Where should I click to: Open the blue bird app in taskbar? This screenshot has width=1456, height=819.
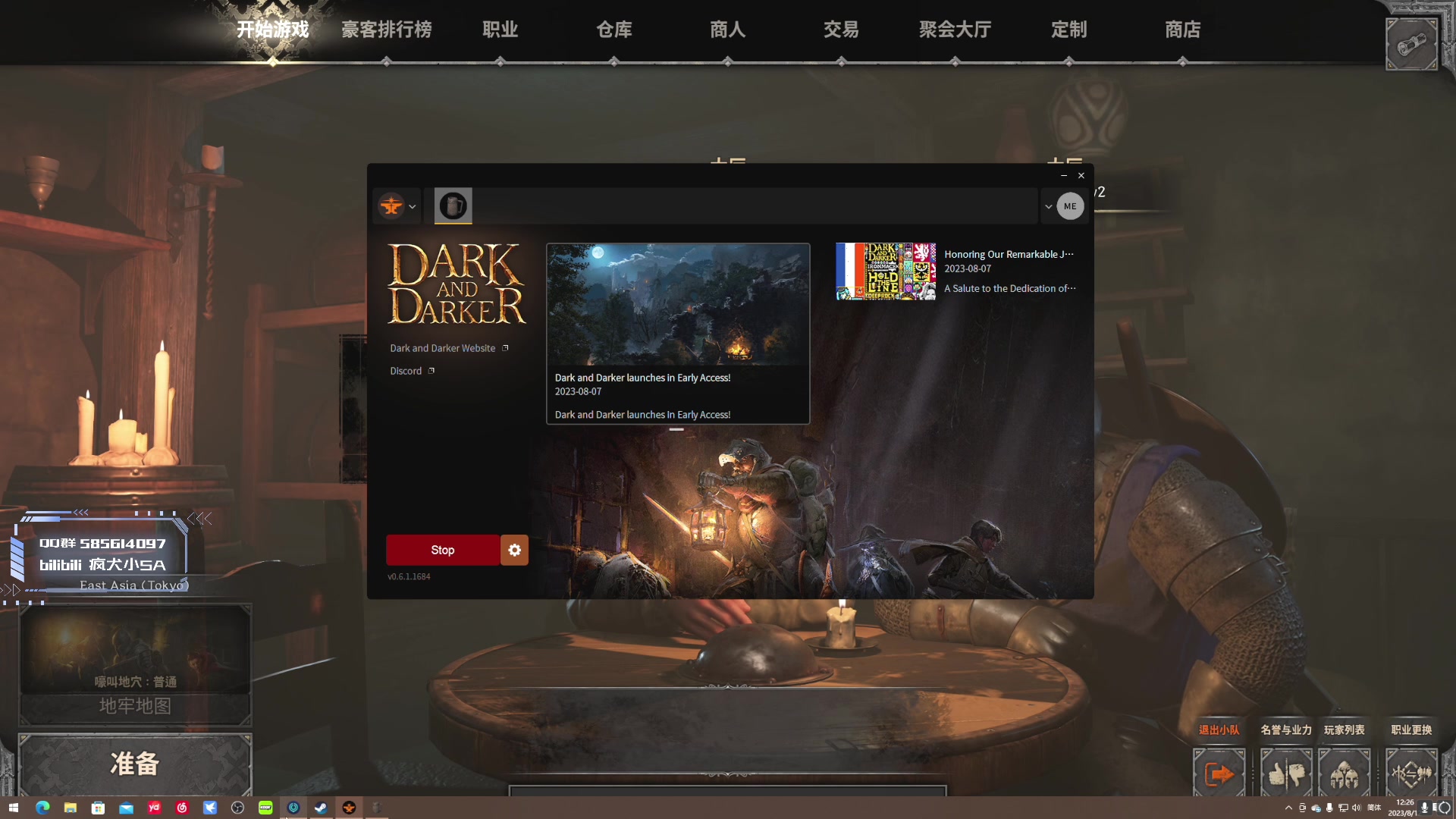[x=210, y=808]
